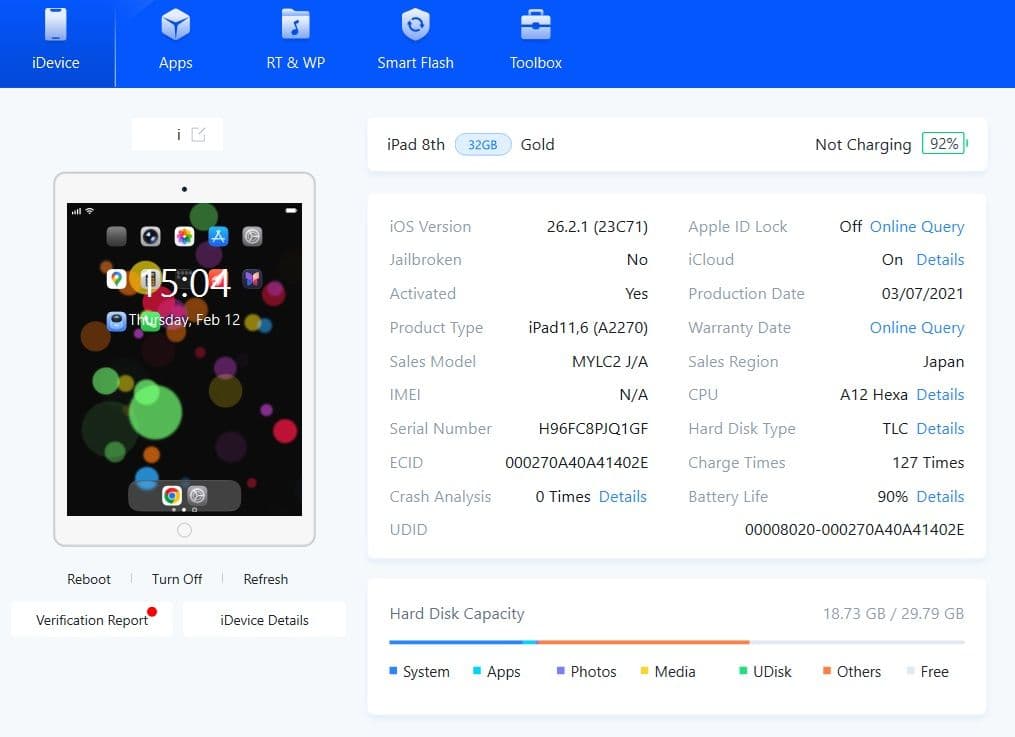This screenshot has height=737, width=1015.
Task: View Battery Life Details
Action: coord(939,496)
